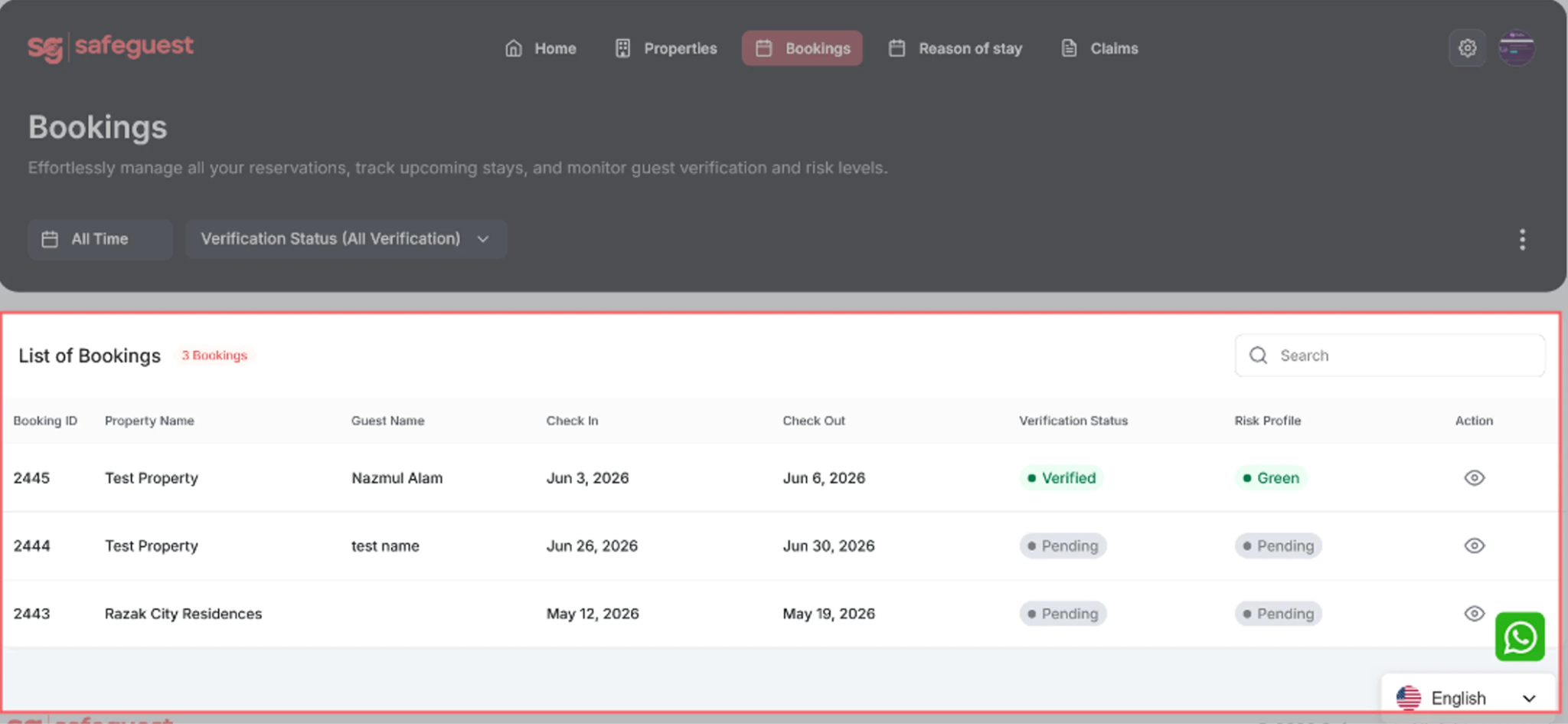This screenshot has height=724, width=1568.
Task: Open the three-dot more options menu
Action: click(1522, 239)
